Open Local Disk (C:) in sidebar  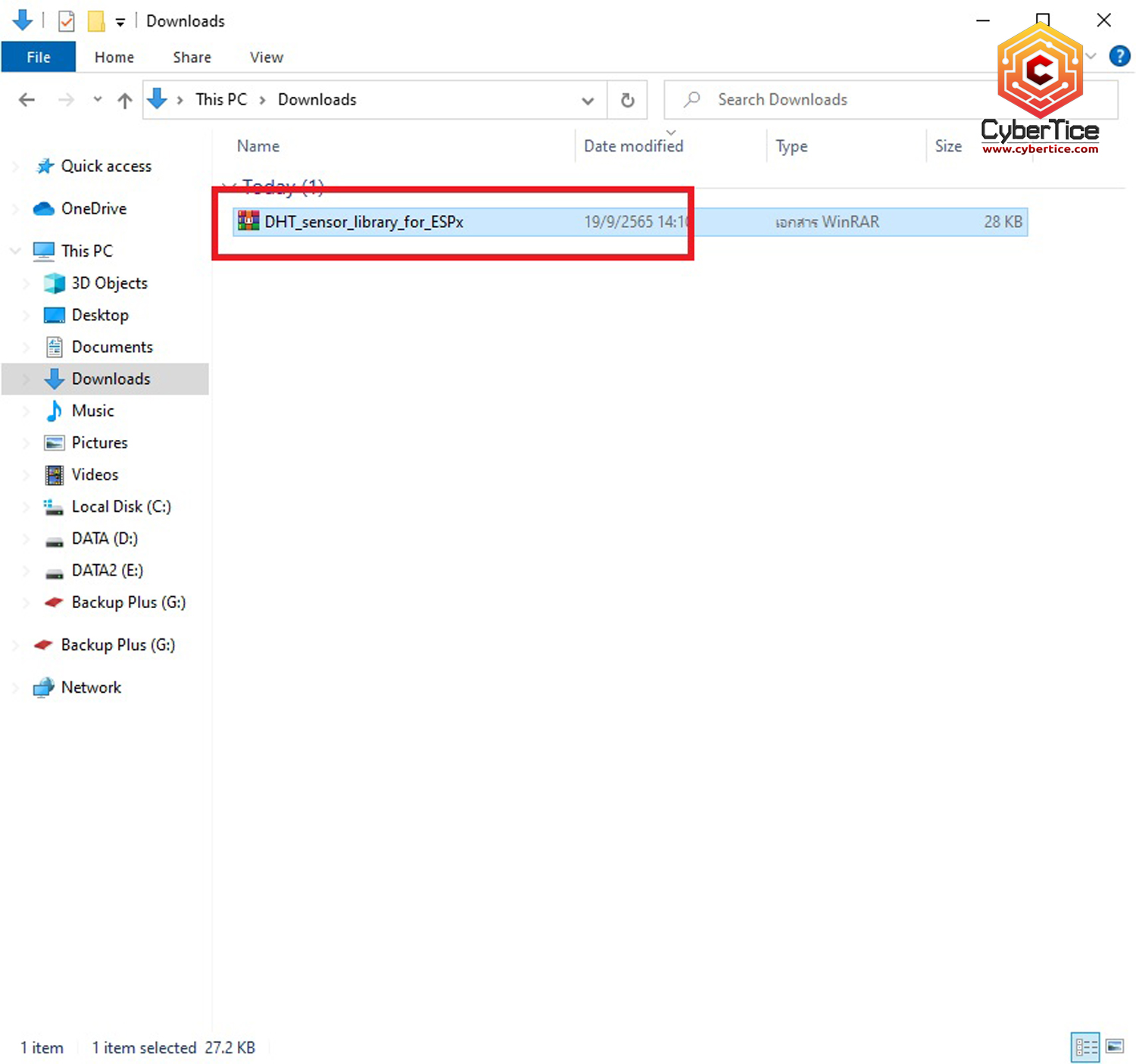pyautogui.click(x=121, y=507)
